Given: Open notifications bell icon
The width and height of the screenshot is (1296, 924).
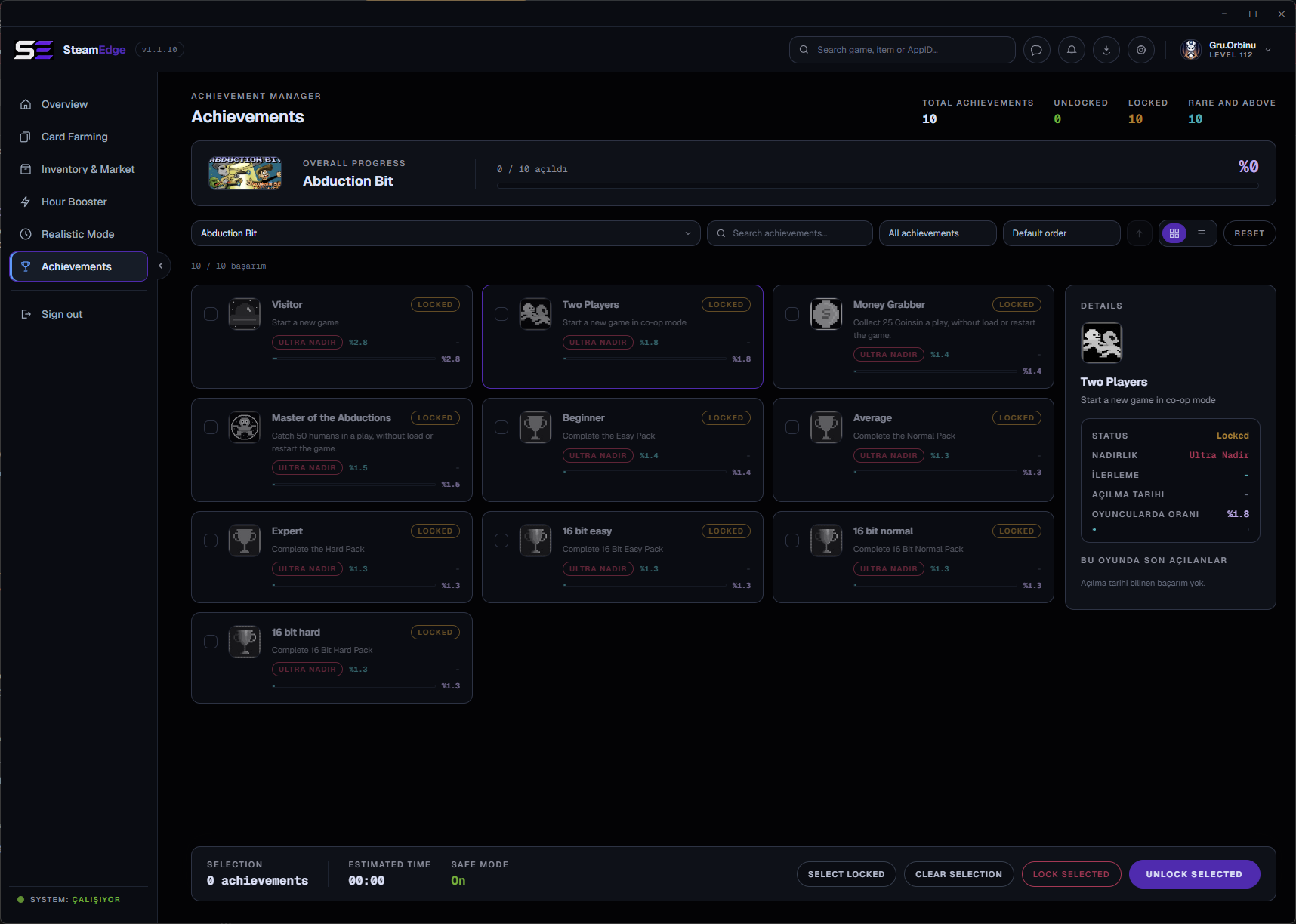Looking at the screenshot, I should click(x=1071, y=50).
